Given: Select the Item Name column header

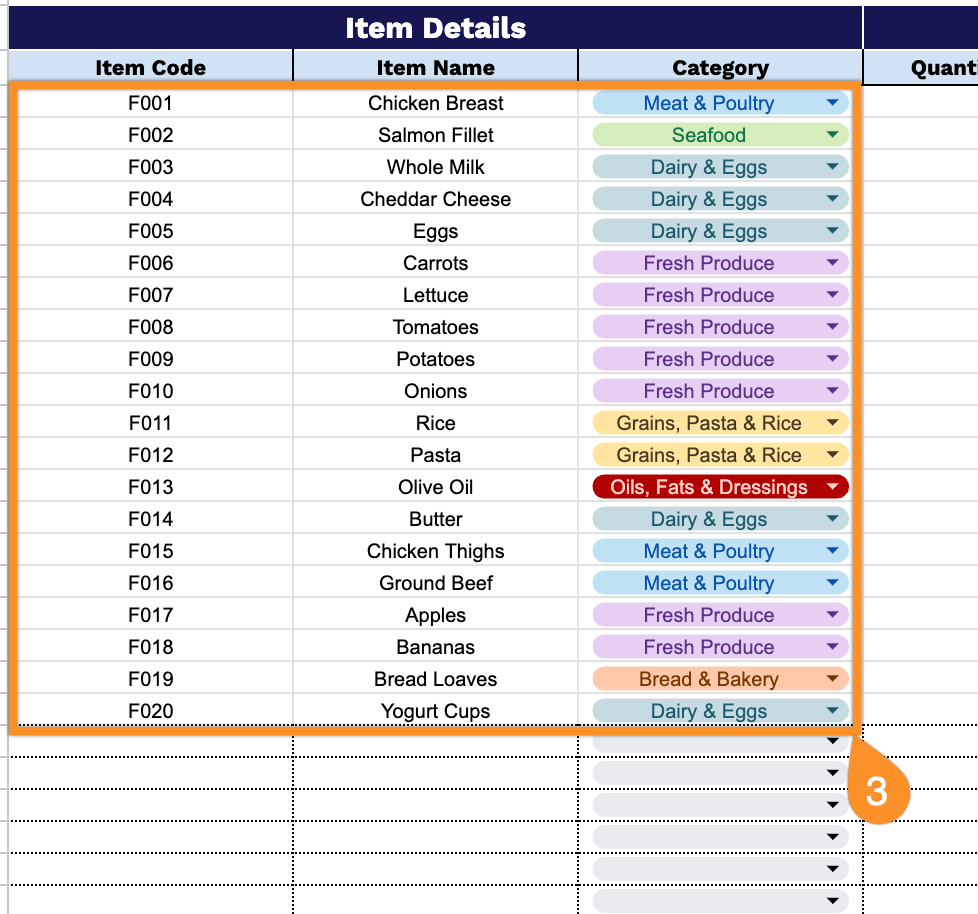Looking at the screenshot, I should 435,68.
